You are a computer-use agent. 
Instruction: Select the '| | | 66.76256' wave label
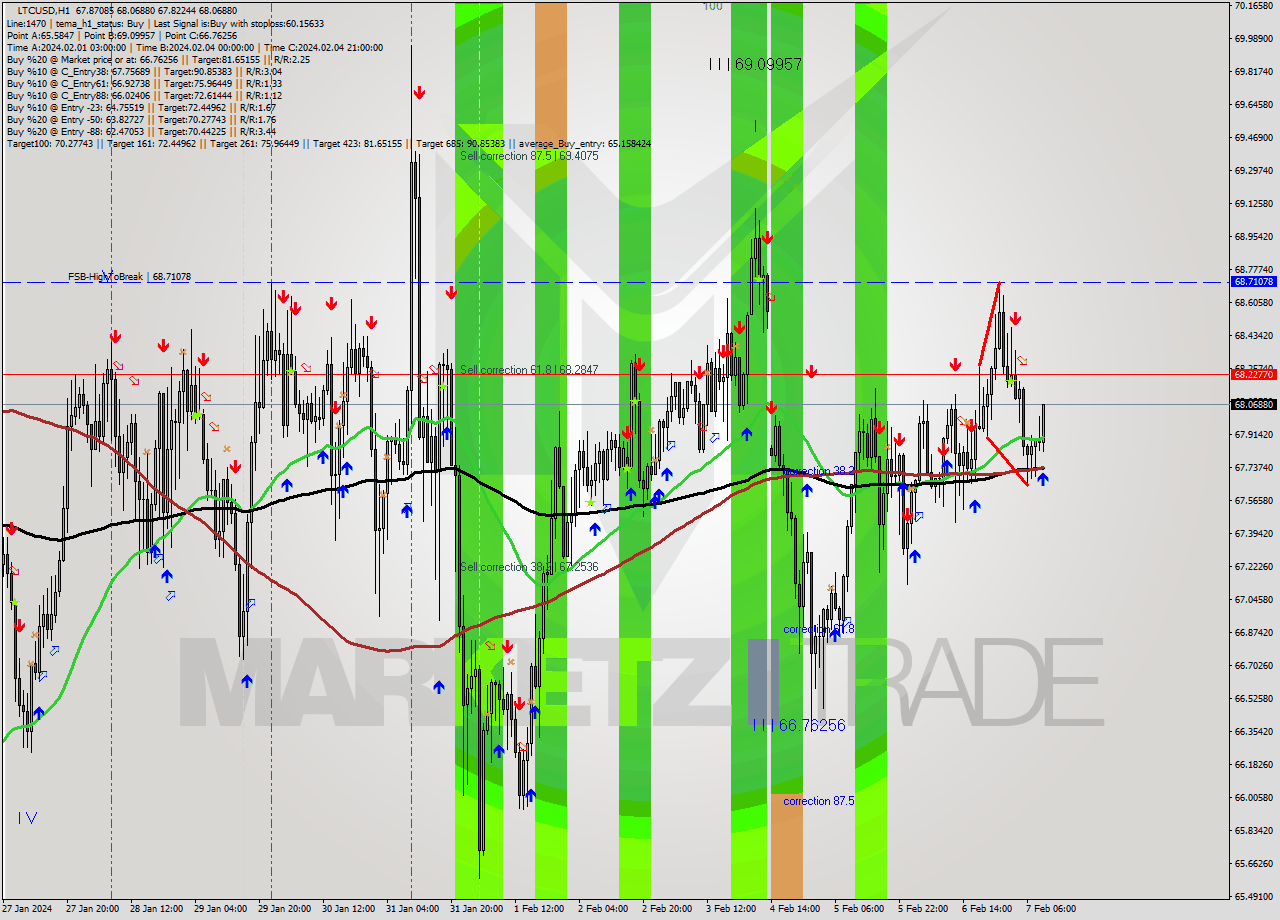click(x=799, y=725)
